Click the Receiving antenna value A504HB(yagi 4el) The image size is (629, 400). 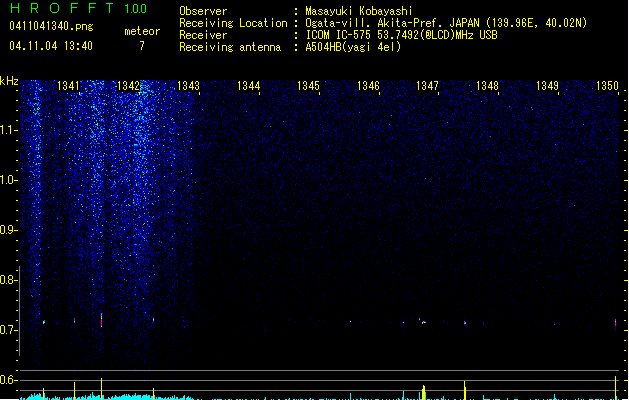pos(353,47)
